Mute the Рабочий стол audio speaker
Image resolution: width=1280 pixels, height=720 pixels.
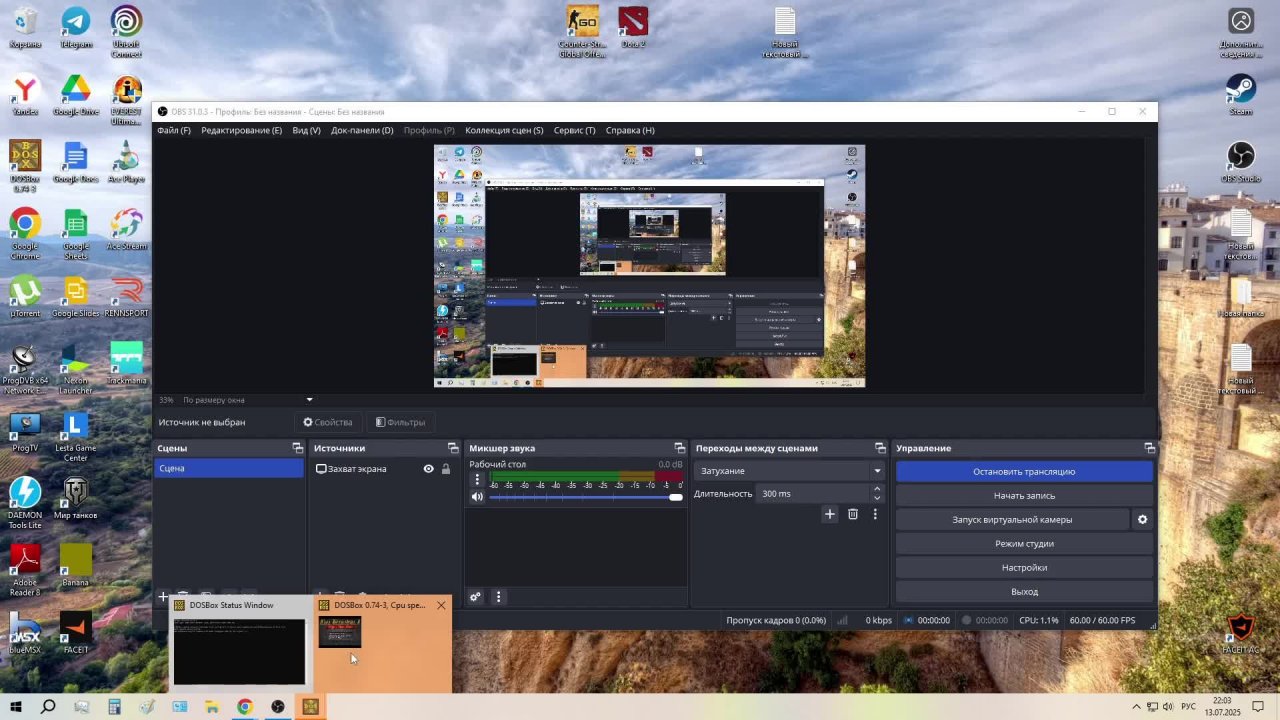point(477,497)
